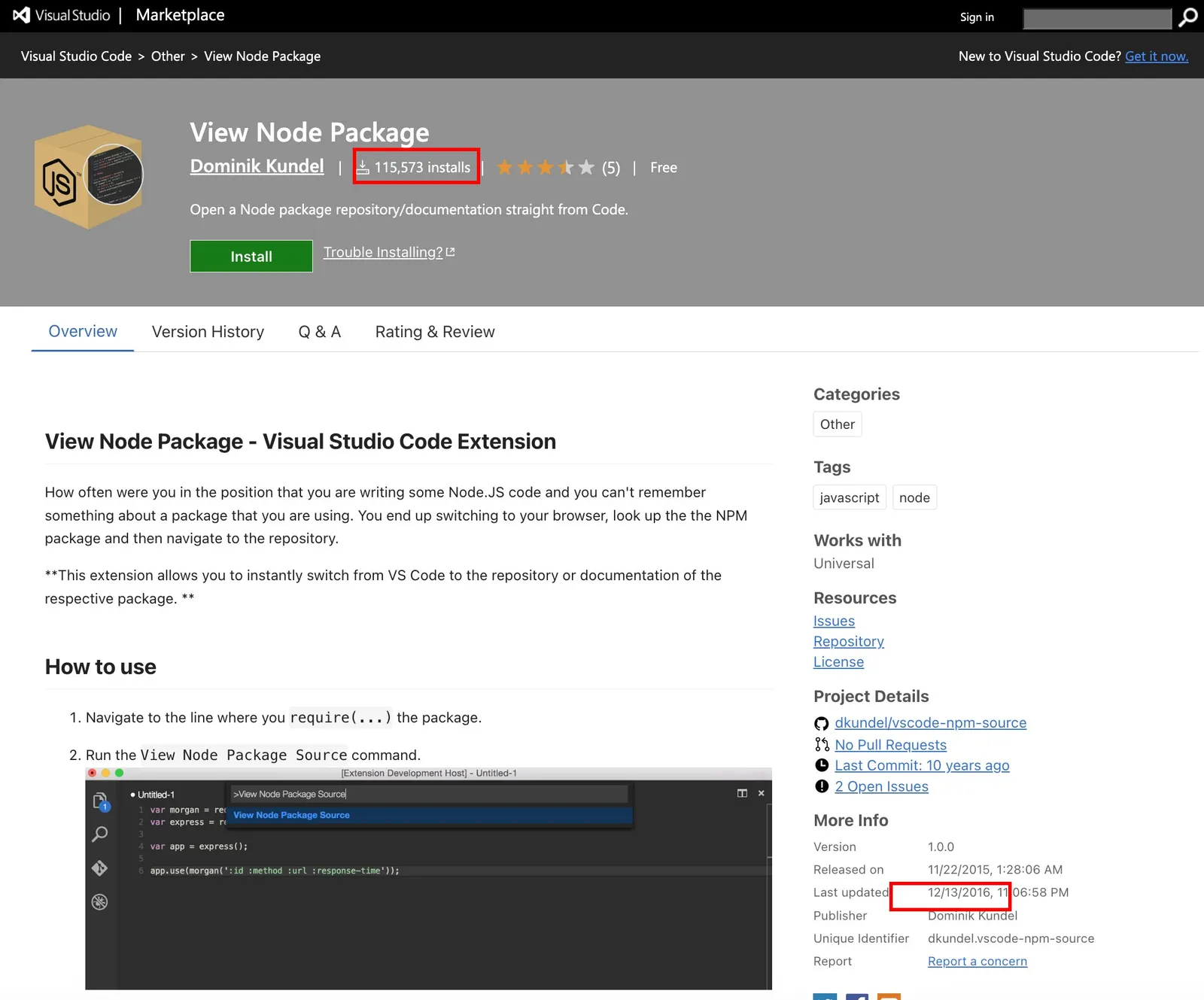1204x1000 pixels.
Task: Click the version value 1.0.0
Action: [x=941, y=847]
